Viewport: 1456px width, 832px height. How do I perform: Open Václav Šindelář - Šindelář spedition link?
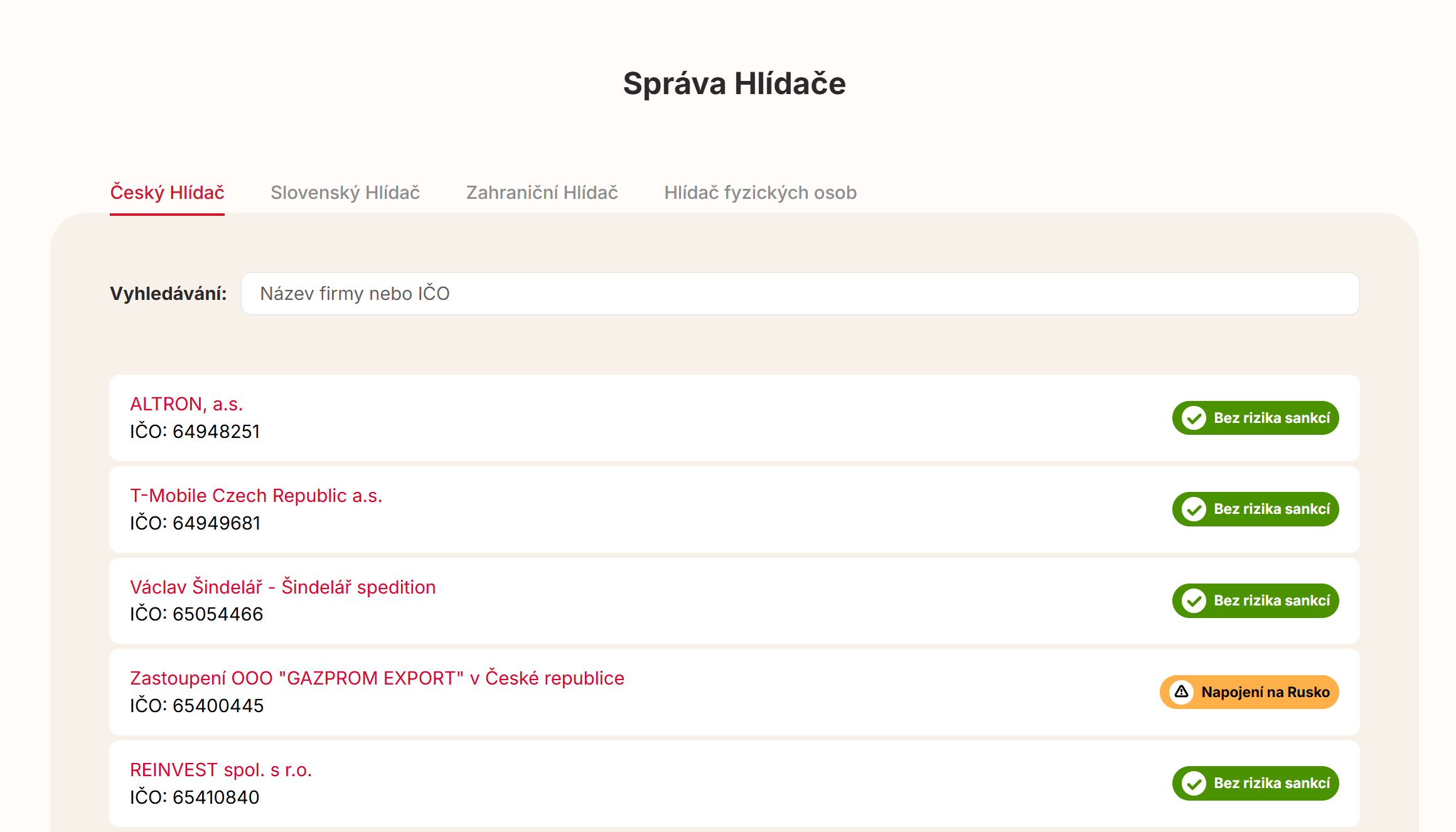point(282,587)
